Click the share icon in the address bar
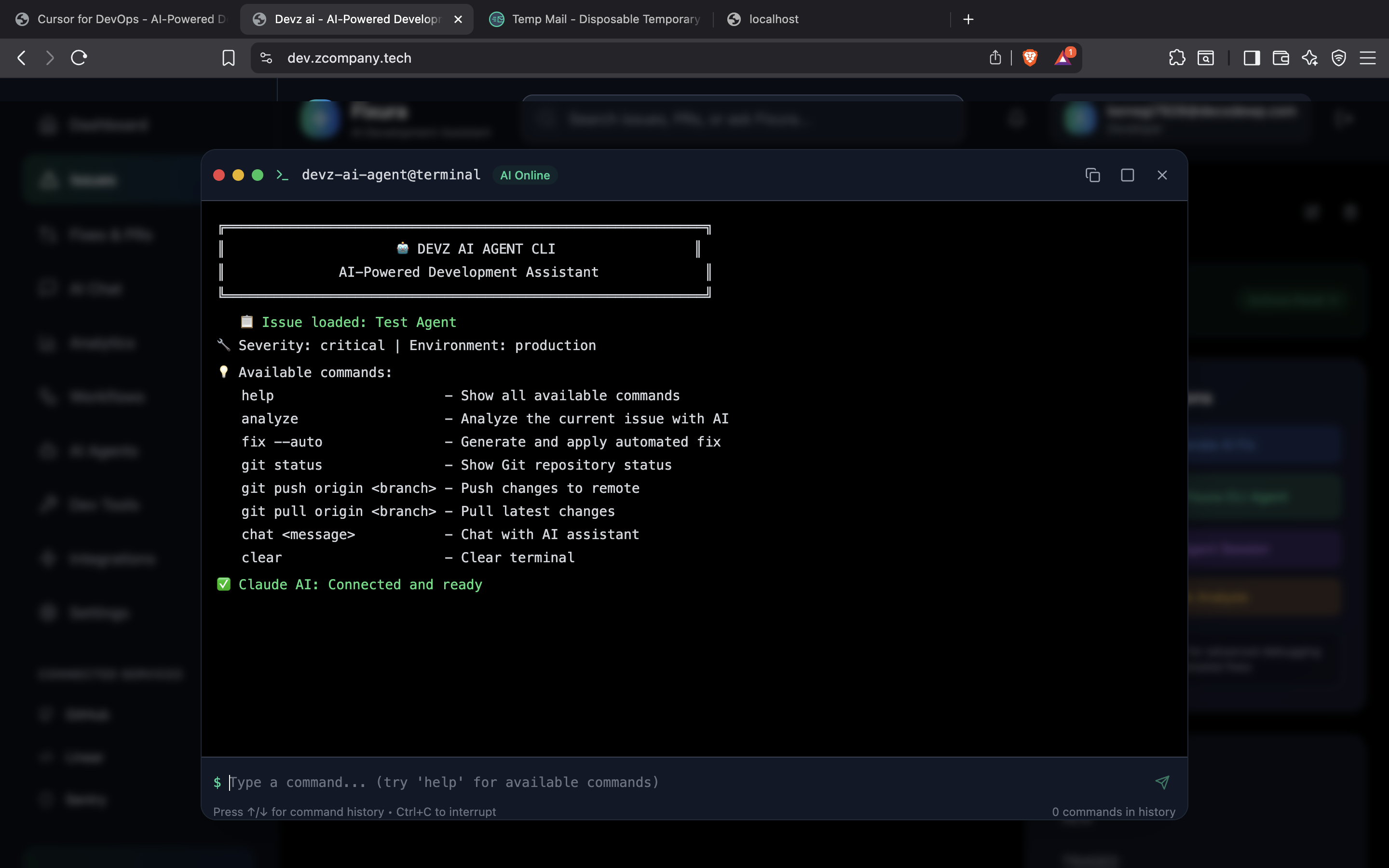 point(995,58)
